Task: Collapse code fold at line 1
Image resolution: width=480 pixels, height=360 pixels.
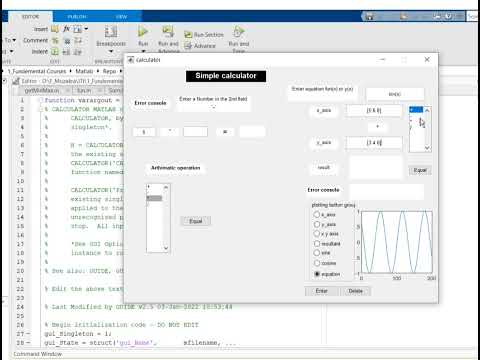Action: point(41,100)
